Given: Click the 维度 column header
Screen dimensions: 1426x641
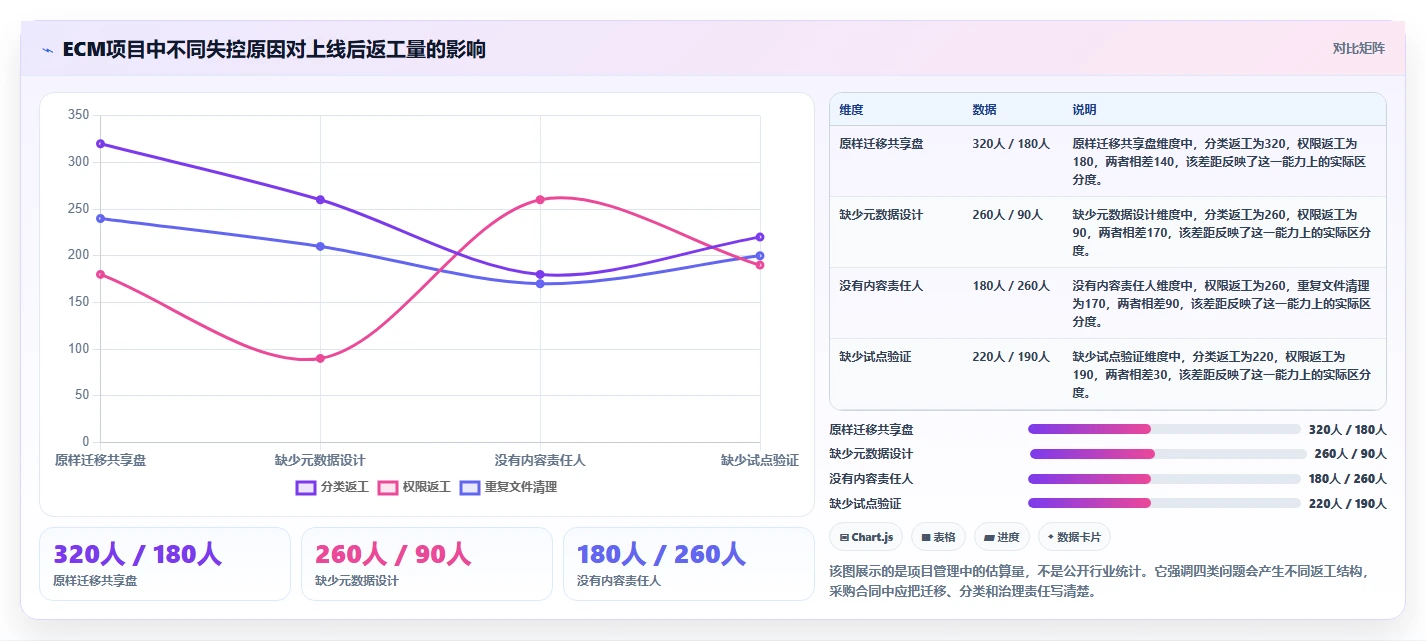Looking at the screenshot, I should point(852,109).
